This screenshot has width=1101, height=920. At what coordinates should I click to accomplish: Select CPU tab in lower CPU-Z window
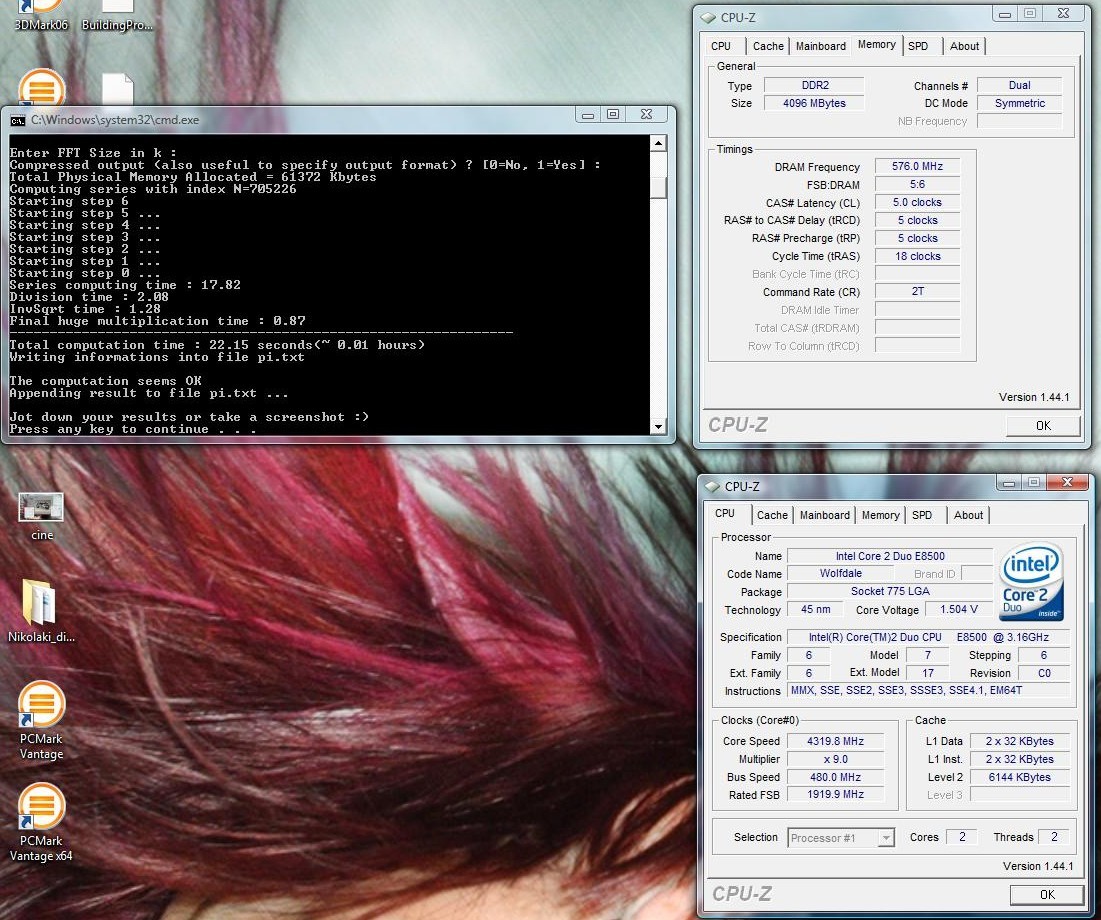[725, 513]
